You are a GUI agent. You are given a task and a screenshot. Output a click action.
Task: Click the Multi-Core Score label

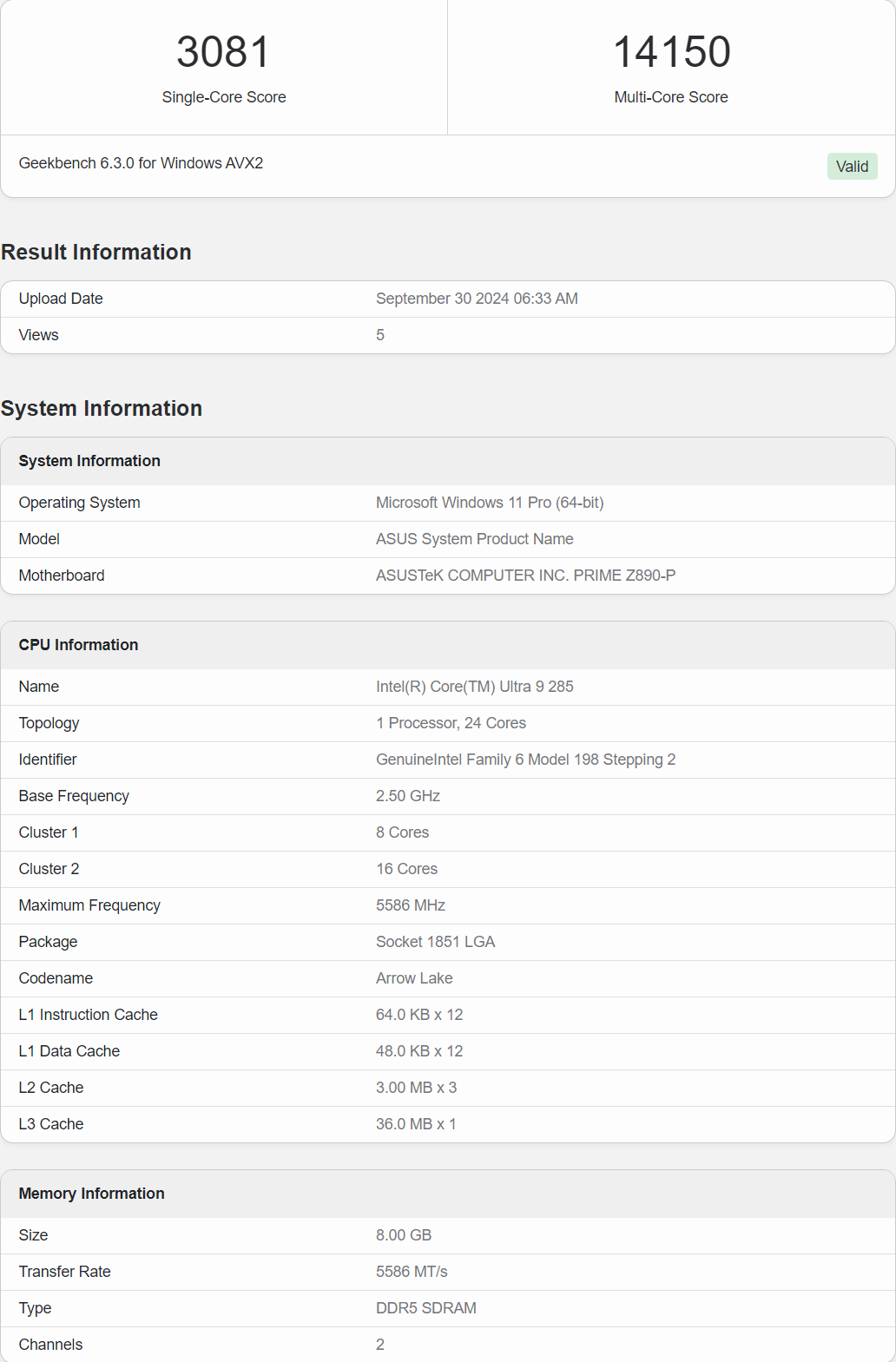pos(671,97)
